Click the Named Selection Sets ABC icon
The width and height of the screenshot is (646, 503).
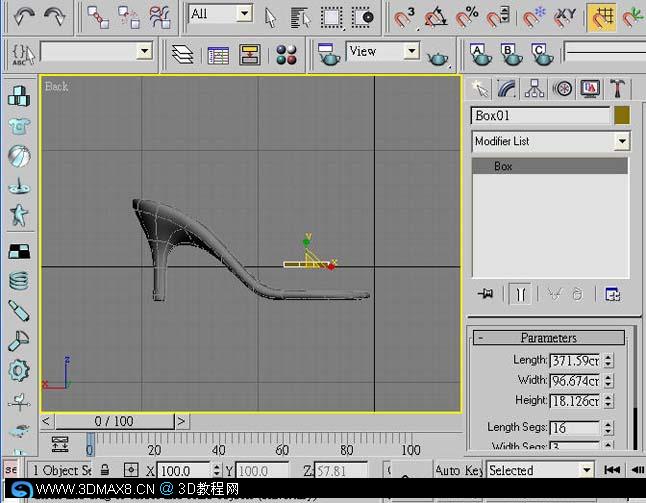[x=23, y=54]
